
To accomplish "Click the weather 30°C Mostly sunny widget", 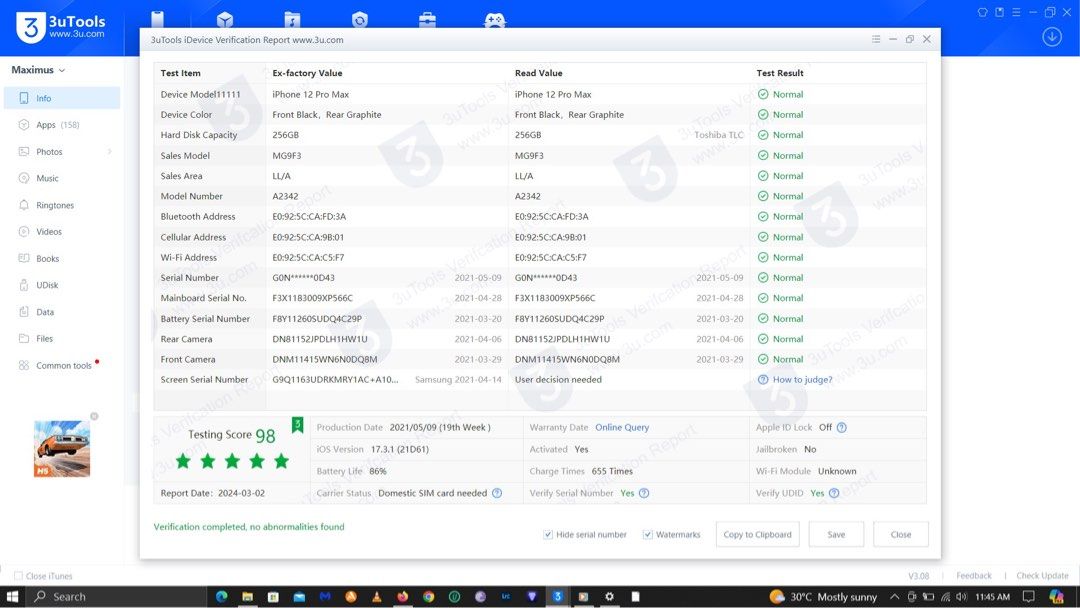I will tap(823, 596).
